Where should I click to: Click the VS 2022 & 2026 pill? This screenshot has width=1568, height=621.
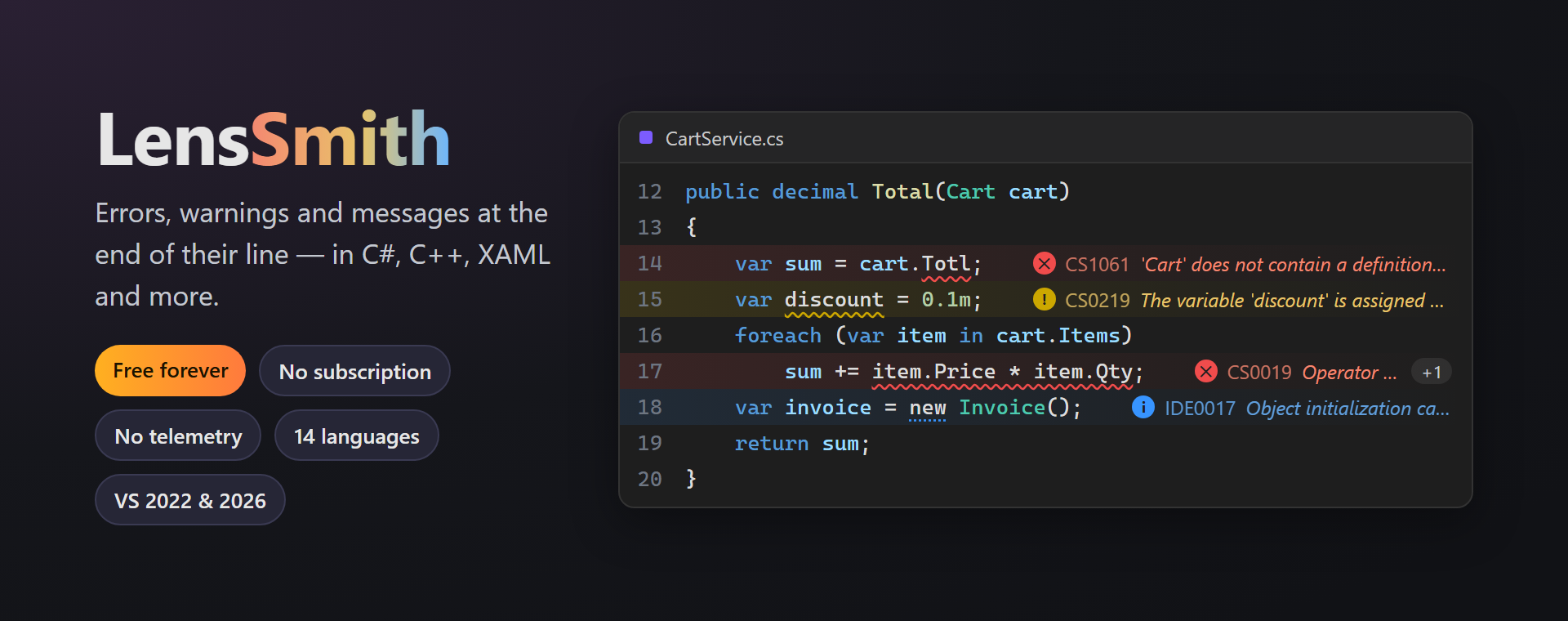pyautogui.click(x=190, y=500)
